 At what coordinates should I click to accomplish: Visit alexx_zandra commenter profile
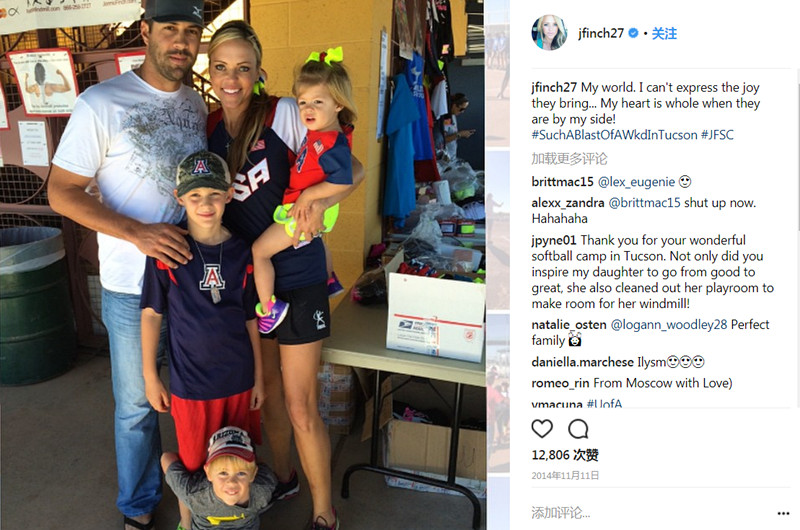568,203
